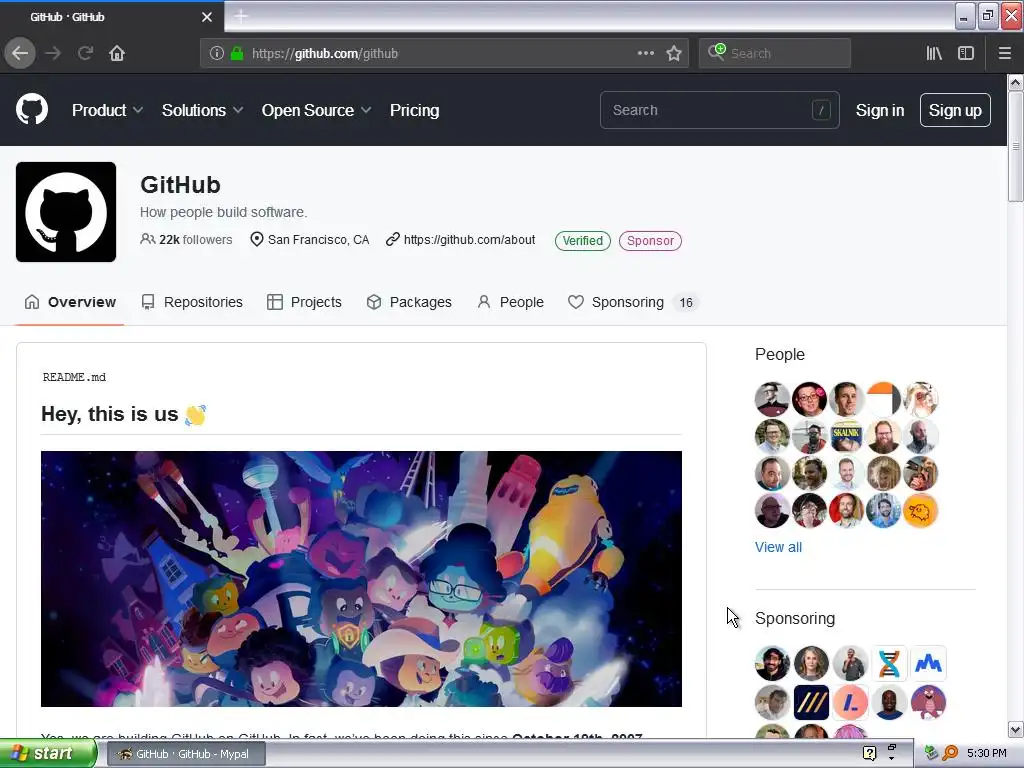The height and width of the screenshot is (768, 1024).
Task: Click the Sign up button
Action: pos(955,110)
